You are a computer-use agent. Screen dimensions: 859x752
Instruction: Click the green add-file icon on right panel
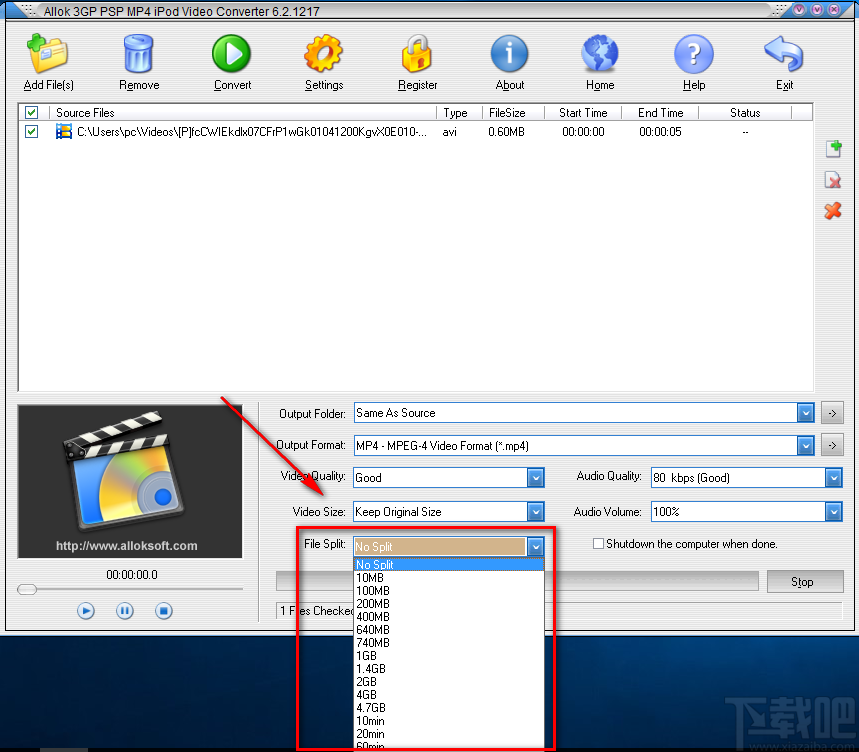[833, 148]
